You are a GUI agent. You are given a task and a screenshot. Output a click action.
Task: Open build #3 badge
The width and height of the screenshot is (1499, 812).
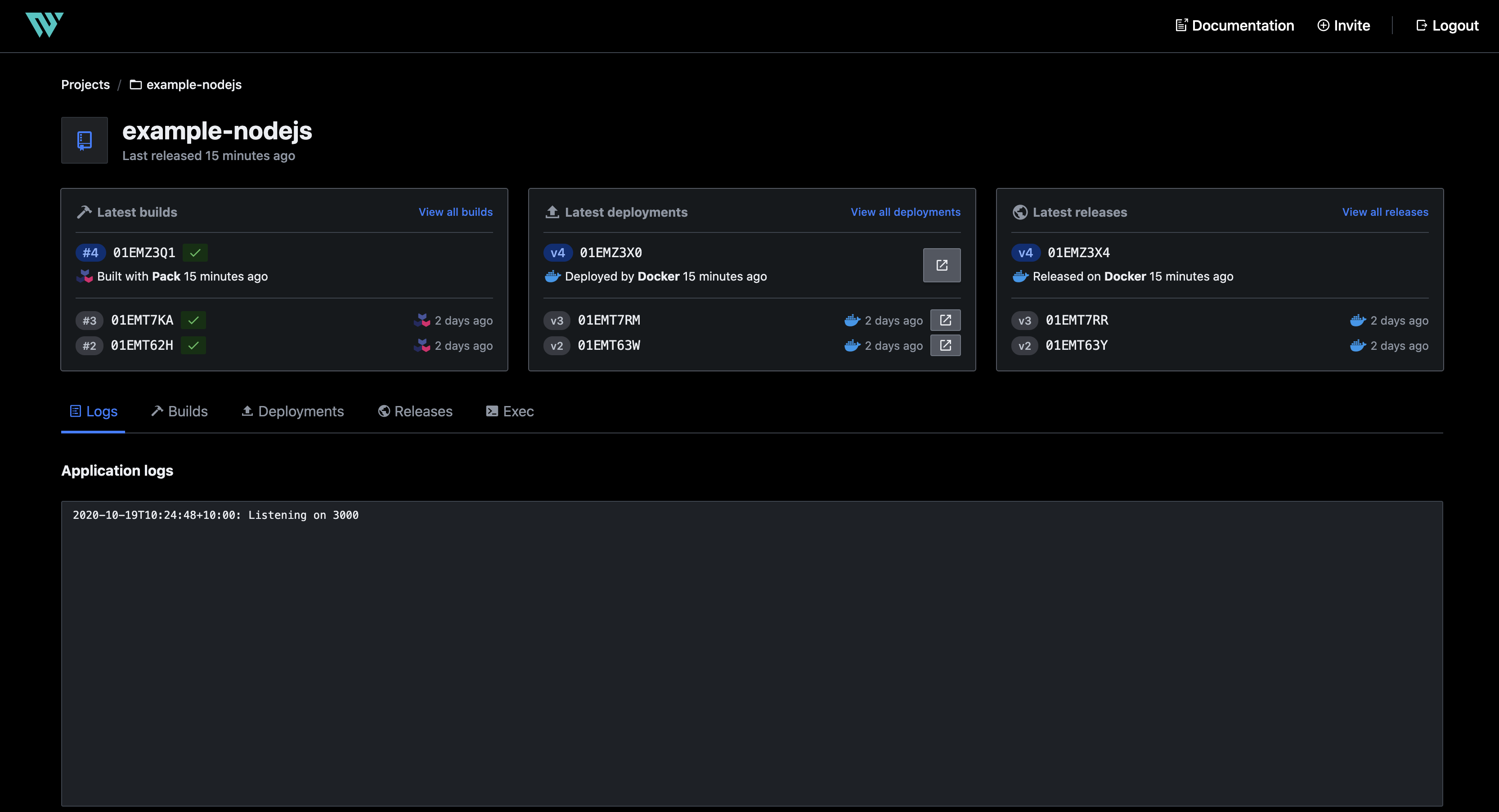(x=89, y=321)
